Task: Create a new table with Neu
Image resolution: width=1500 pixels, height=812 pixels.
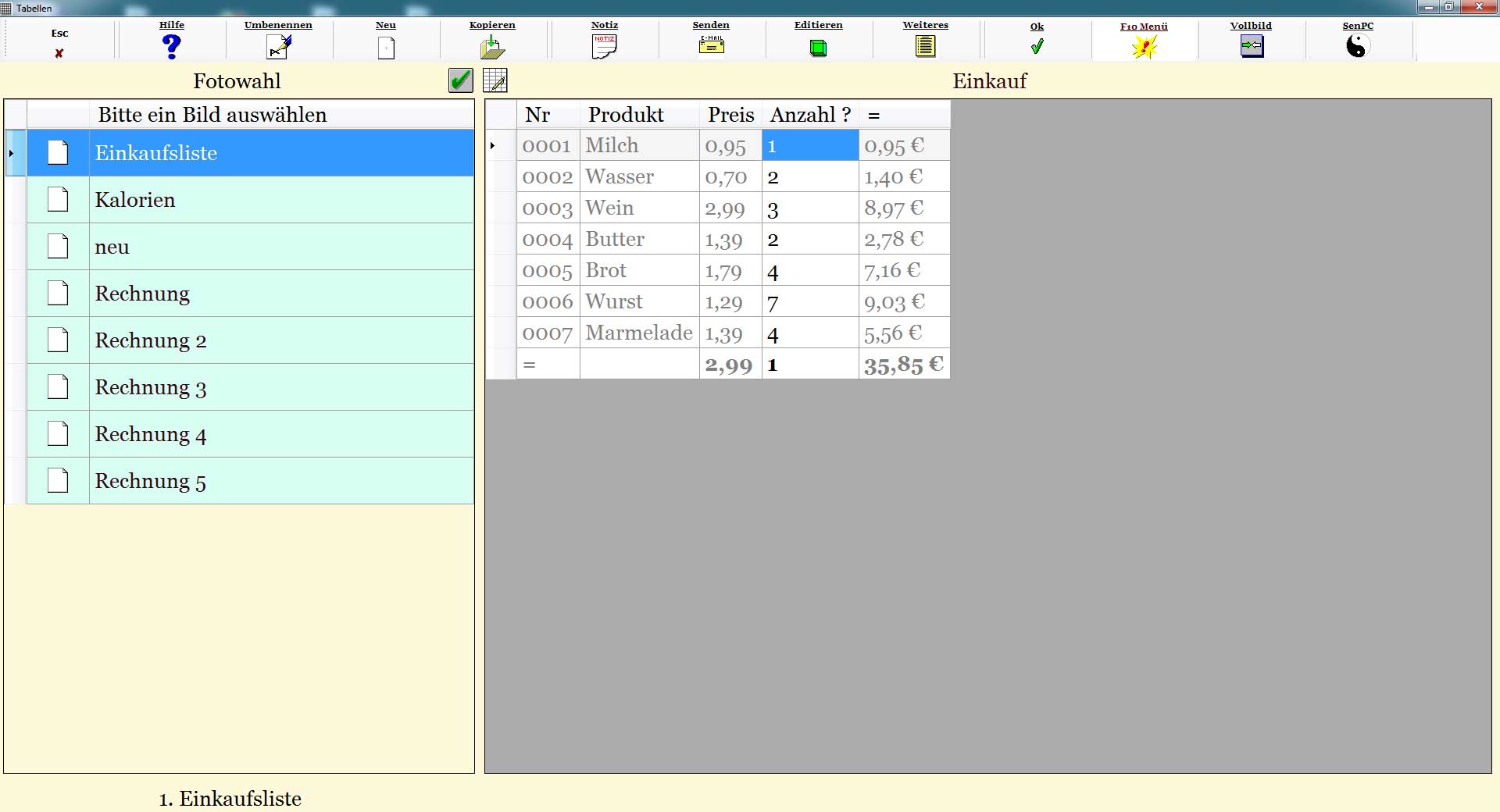Action: (386, 48)
